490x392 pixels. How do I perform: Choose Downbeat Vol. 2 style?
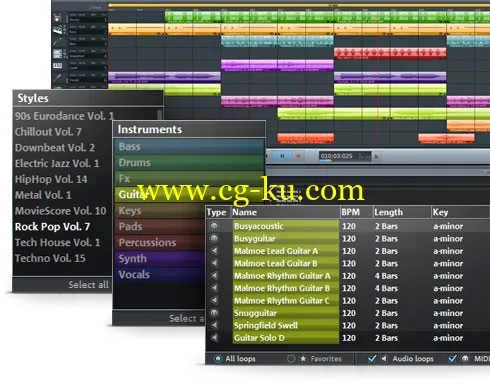[x=55, y=147]
